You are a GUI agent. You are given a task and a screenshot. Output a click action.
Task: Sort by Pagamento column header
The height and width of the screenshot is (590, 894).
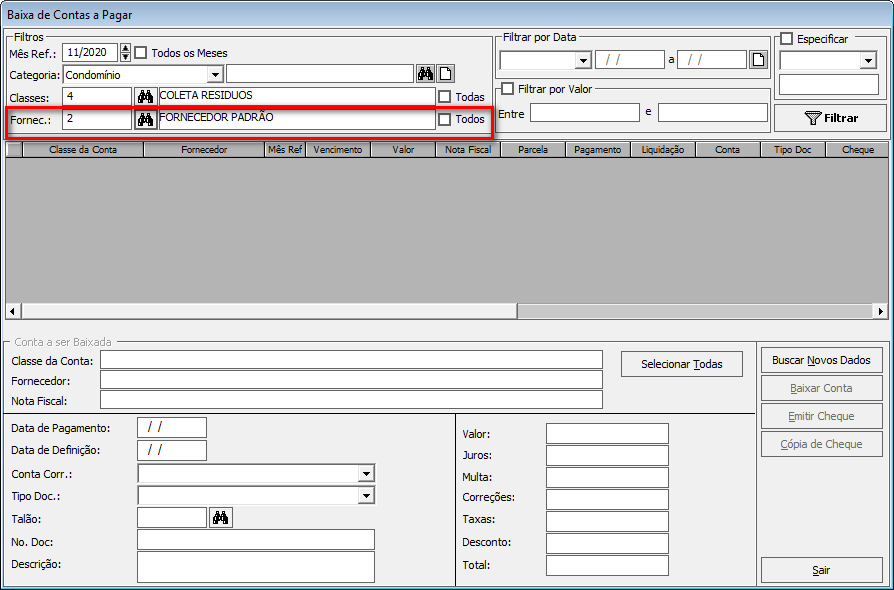point(598,149)
